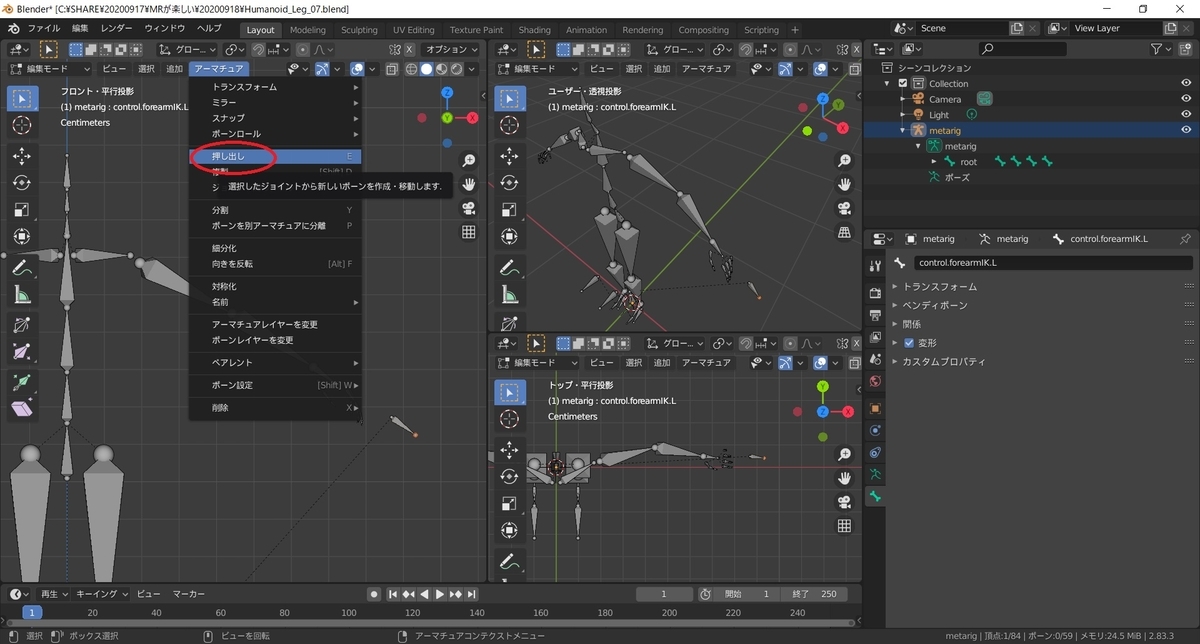The width and height of the screenshot is (1200, 644).
Task: Select the Scale tool in front viewport toolbar
Action: 21,210
